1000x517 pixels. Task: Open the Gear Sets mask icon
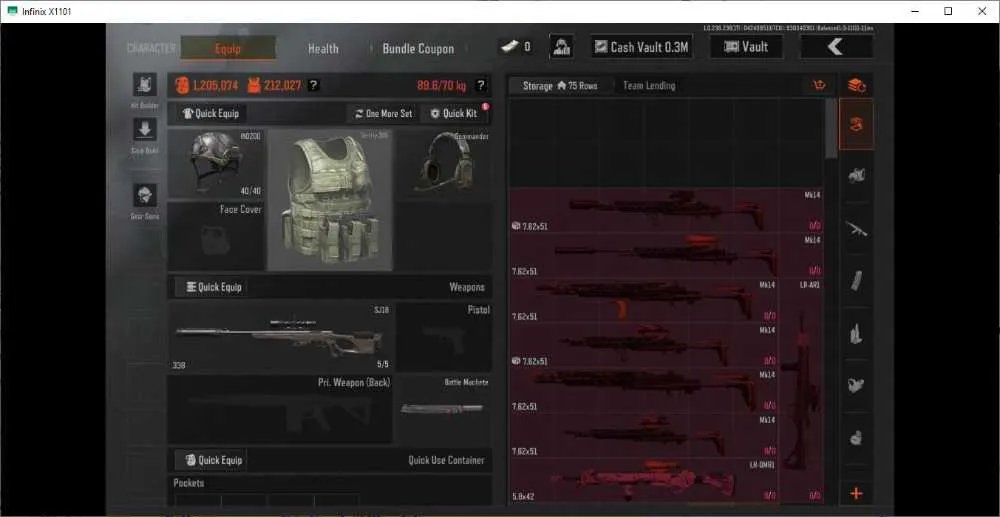coord(145,195)
